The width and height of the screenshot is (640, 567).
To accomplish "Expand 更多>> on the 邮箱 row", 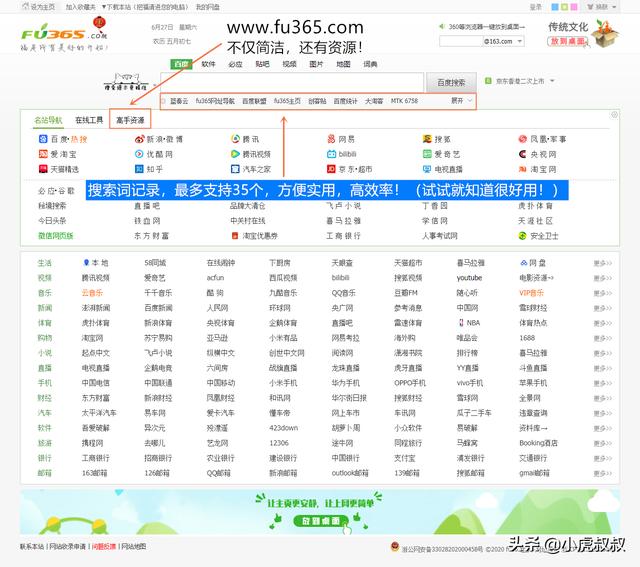I will (x=603, y=474).
